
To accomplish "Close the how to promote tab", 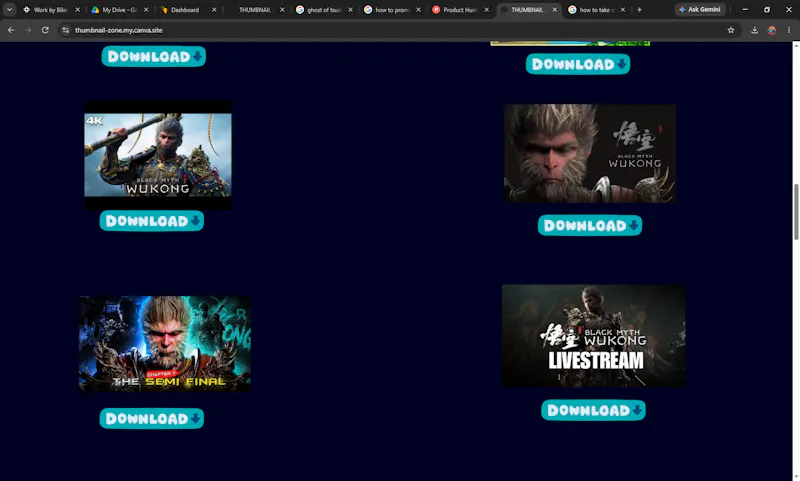I will click(418, 10).
